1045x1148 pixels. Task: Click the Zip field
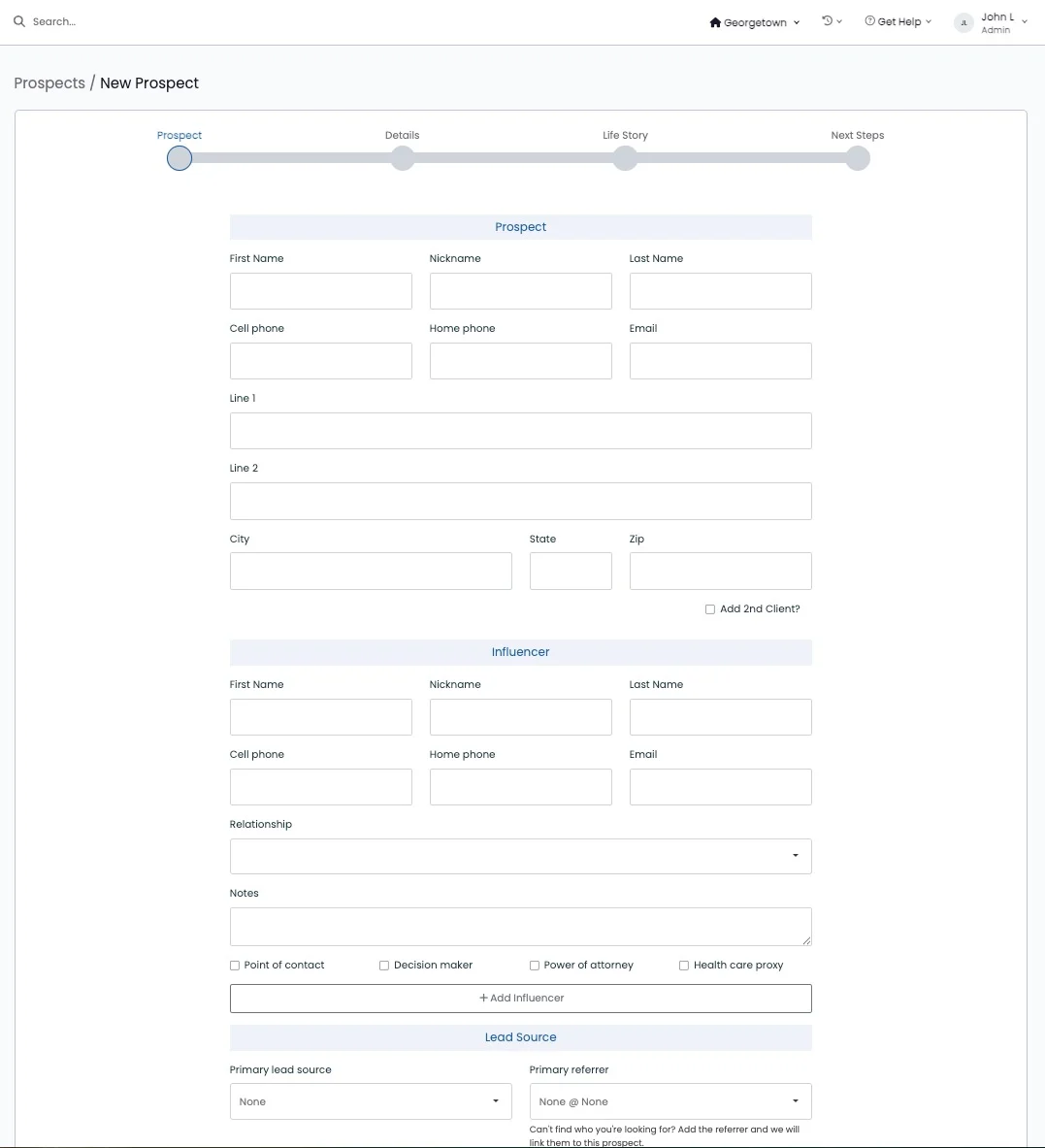720,571
